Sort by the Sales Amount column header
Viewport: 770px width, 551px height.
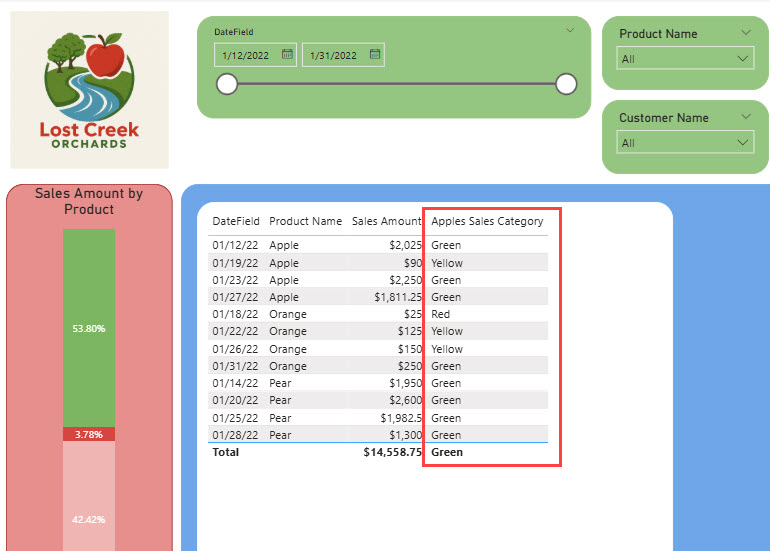(386, 221)
